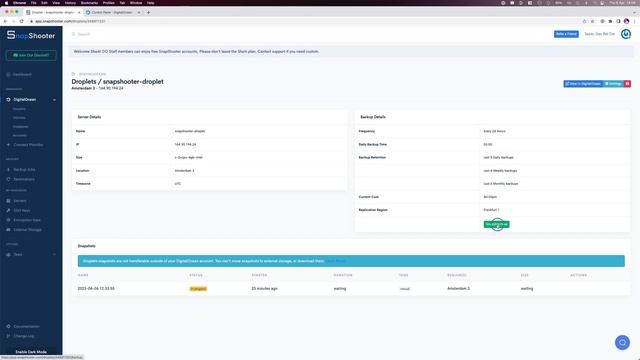Viewport: 640px width, 360px height.
Task: Click the green backup button under Replication Region
Action: (x=496, y=224)
